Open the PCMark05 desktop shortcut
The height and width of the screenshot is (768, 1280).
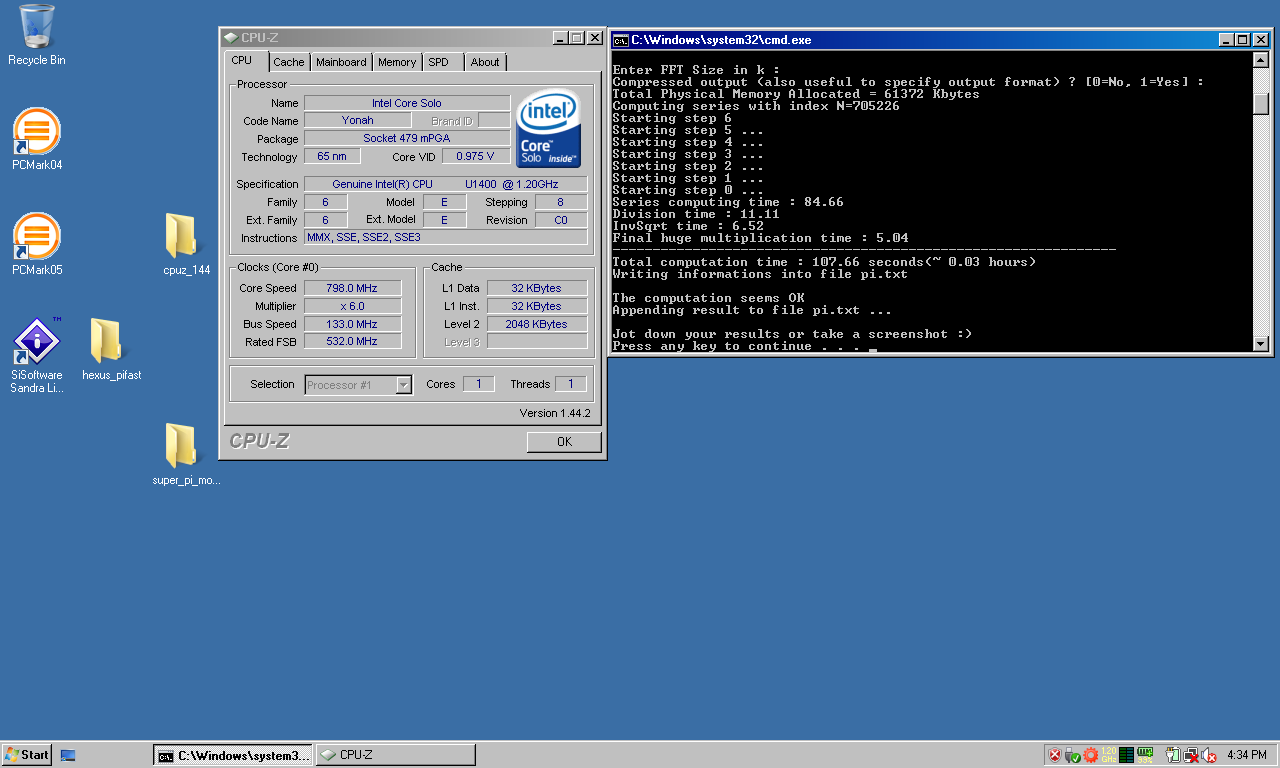coord(37,245)
